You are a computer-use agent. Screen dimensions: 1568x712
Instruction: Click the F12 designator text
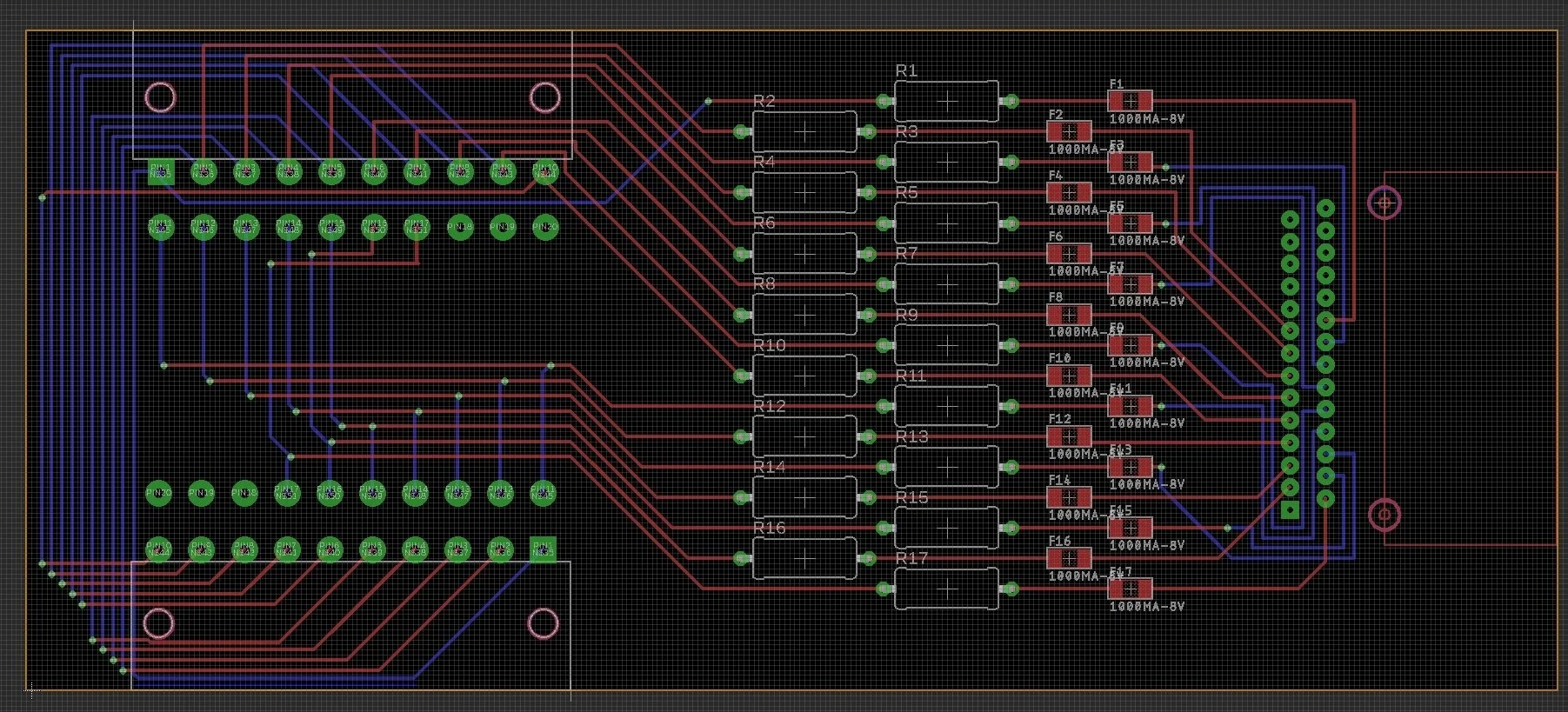click(1059, 419)
